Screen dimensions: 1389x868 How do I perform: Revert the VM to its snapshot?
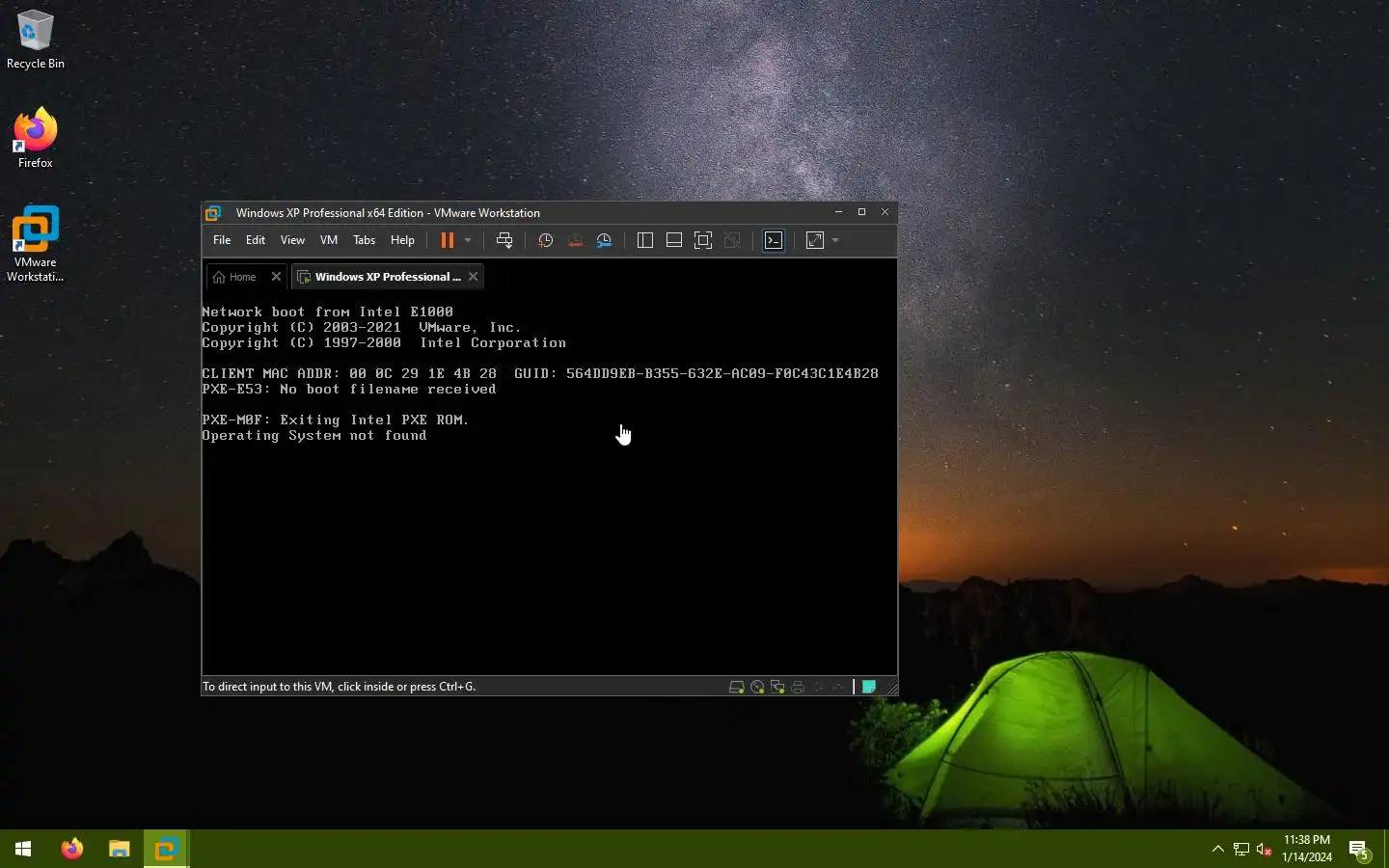click(x=575, y=240)
